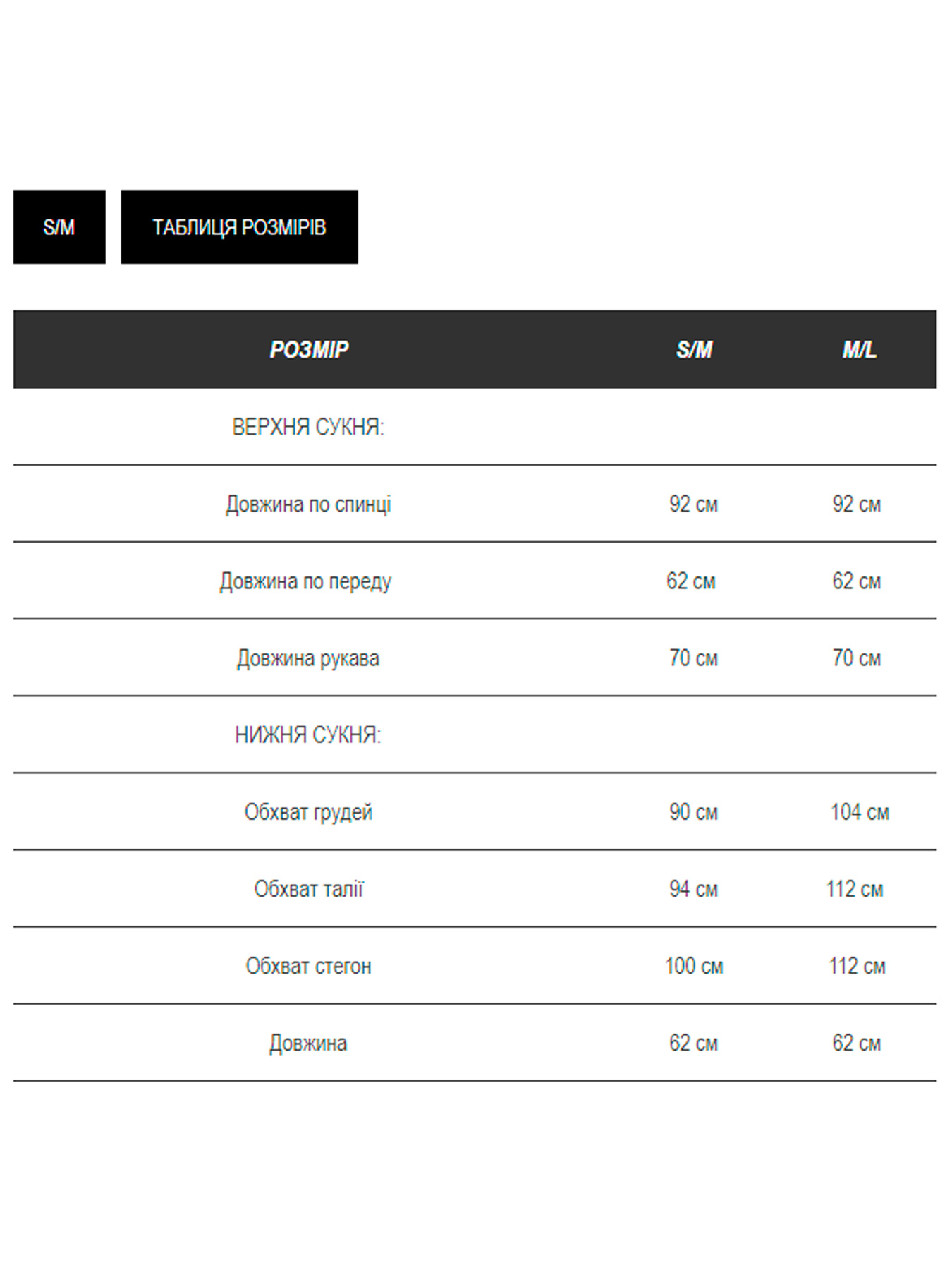Image resolution: width=952 pixels, height=1270 pixels.
Task: Select the S/M column header in table
Action: [x=694, y=350]
